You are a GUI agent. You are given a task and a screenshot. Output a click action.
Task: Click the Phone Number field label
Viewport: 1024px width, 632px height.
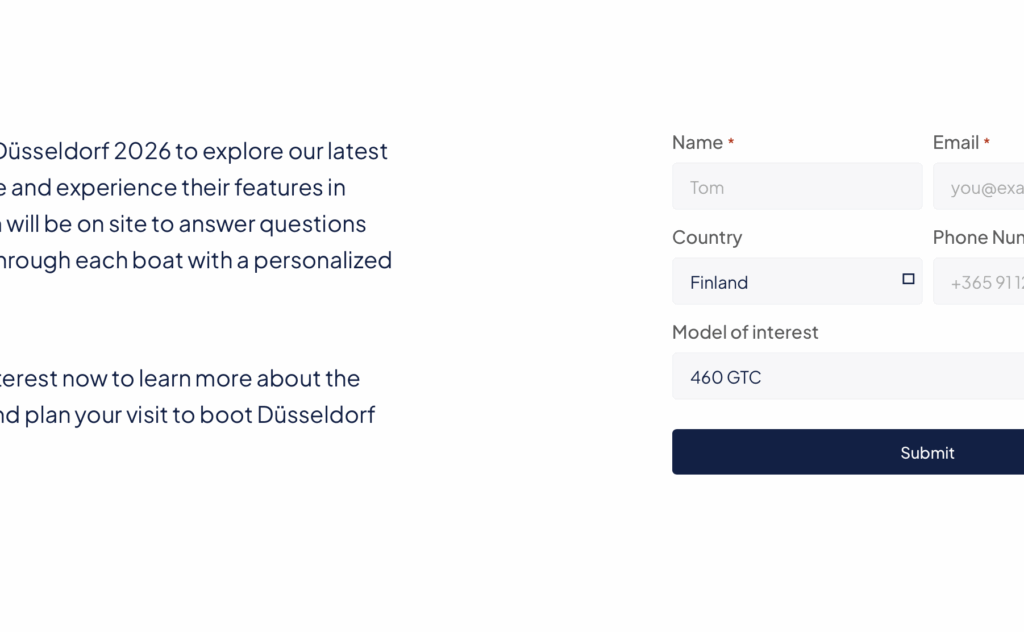click(x=978, y=237)
